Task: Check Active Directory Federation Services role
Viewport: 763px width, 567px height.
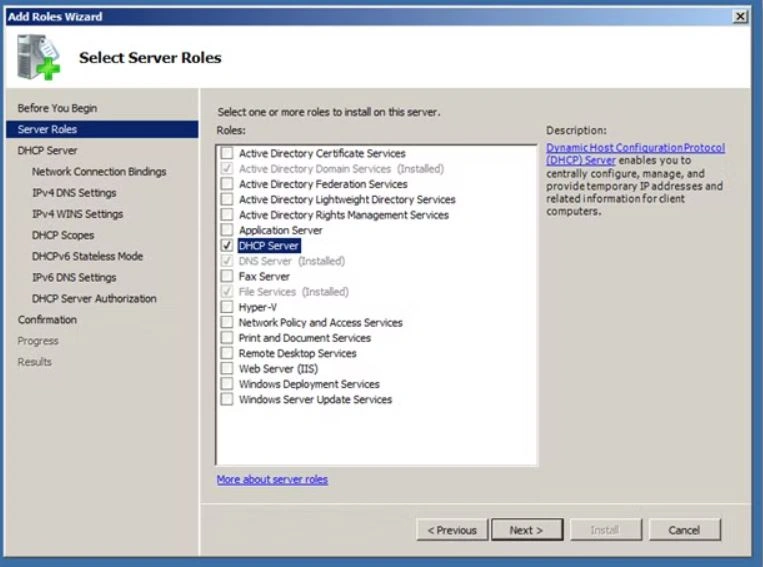Action: pyautogui.click(x=227, y=183)
